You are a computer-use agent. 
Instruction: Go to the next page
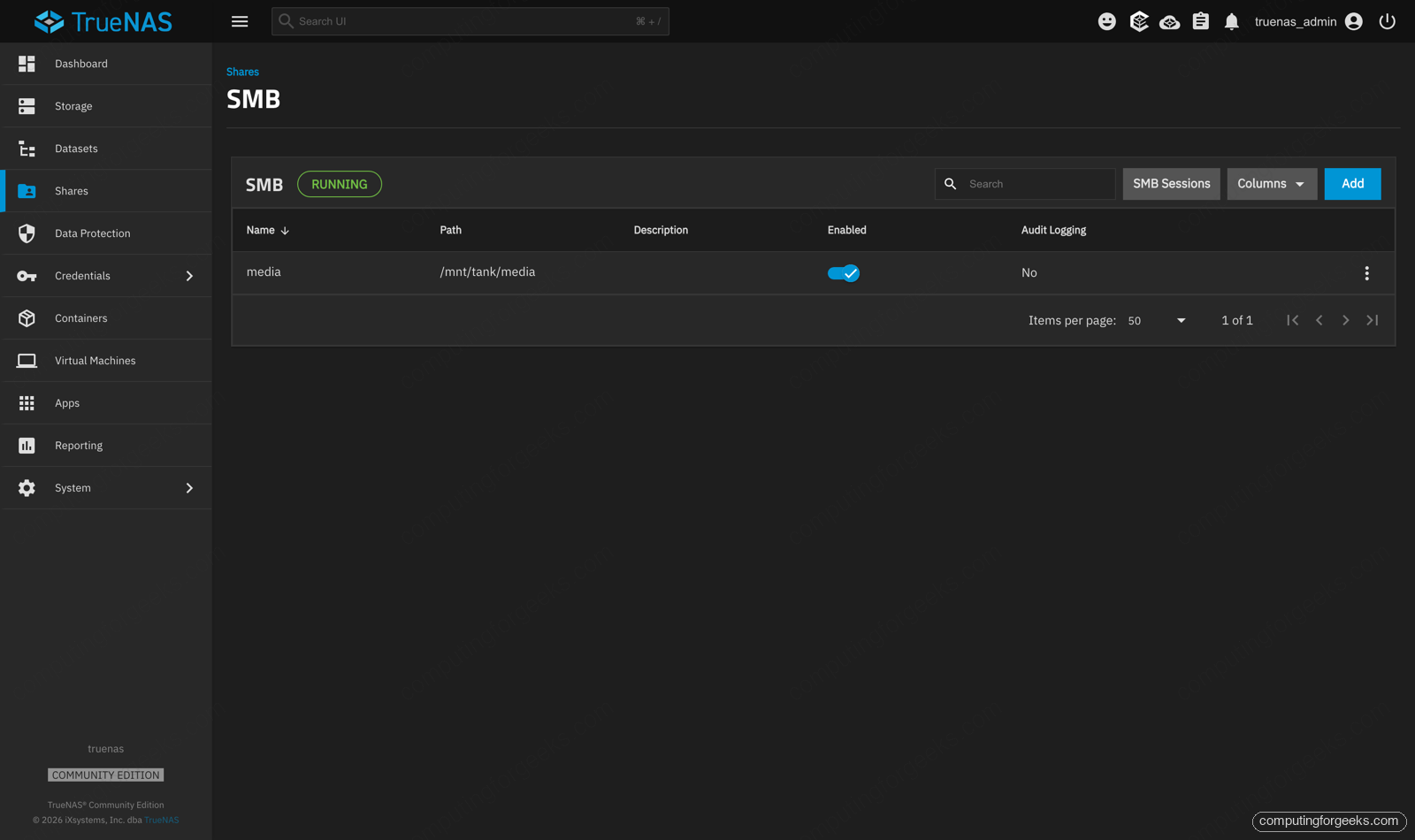coord(1345,320)
